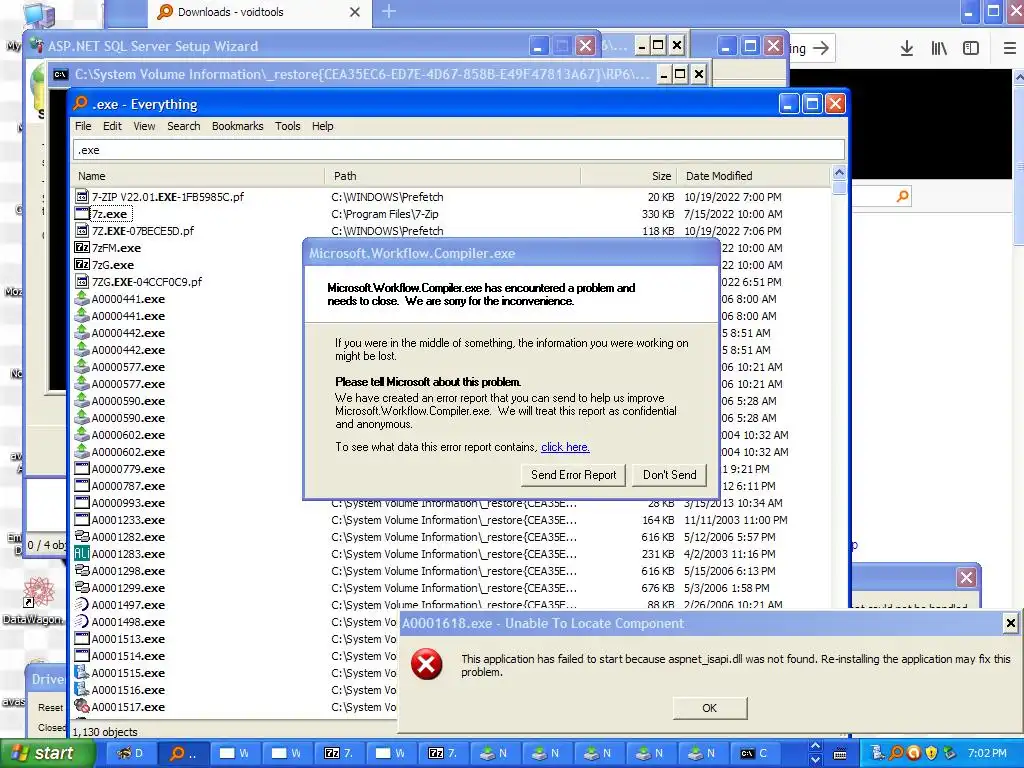Click OK in Unable To Locate Component dialog
Viewport: 1024px width, 768px height.
709,708
